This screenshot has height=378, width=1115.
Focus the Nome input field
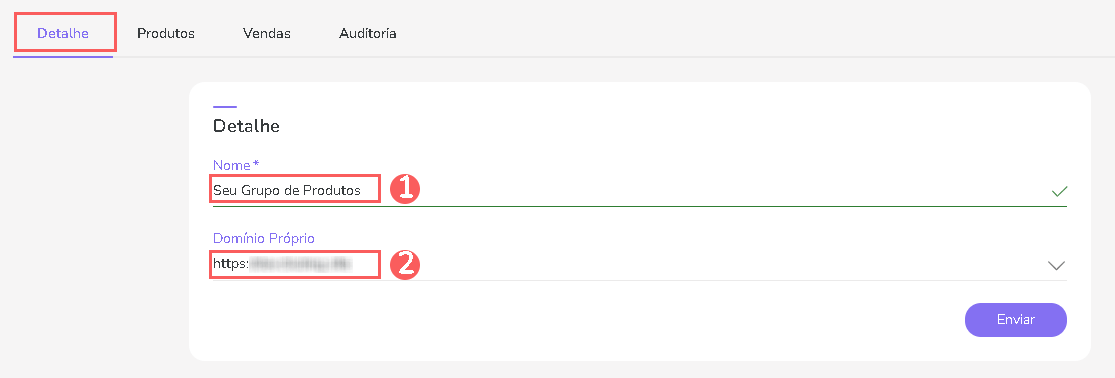(x=639, y=190)
